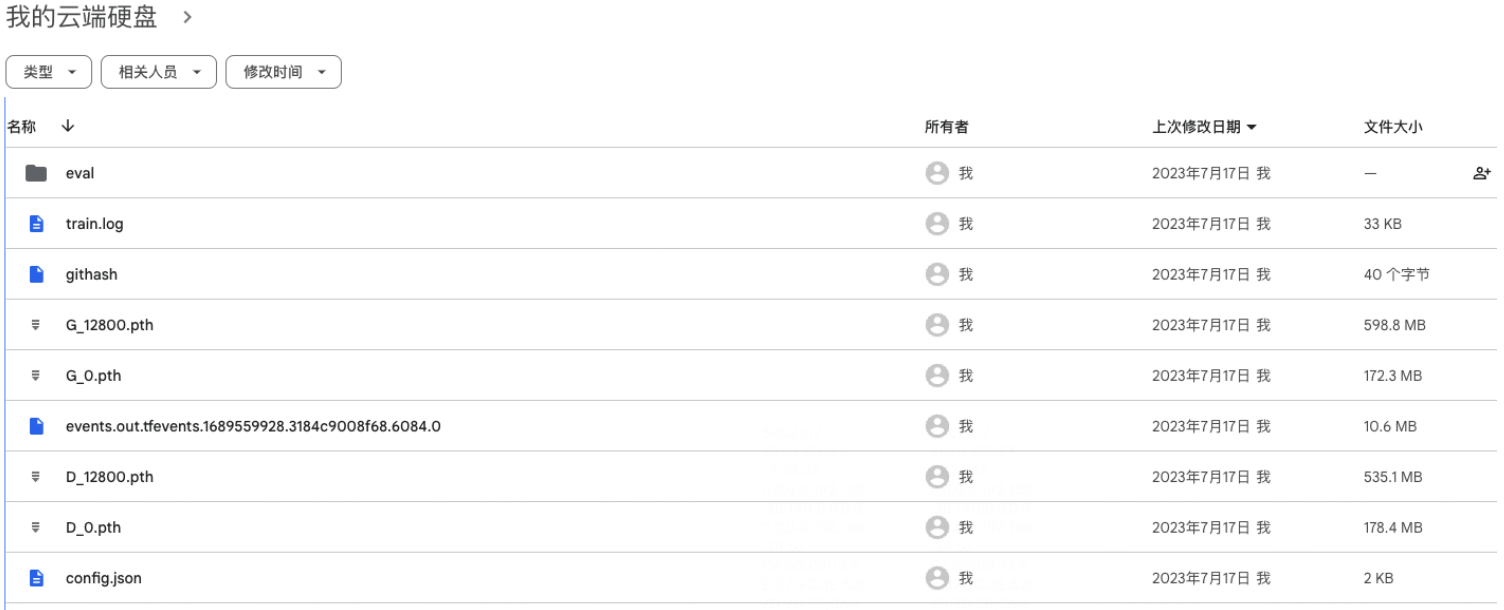Viewport: 1504px width, 610px height.
Task: Click the train.log document icon
Action: [x=36, y=224]
